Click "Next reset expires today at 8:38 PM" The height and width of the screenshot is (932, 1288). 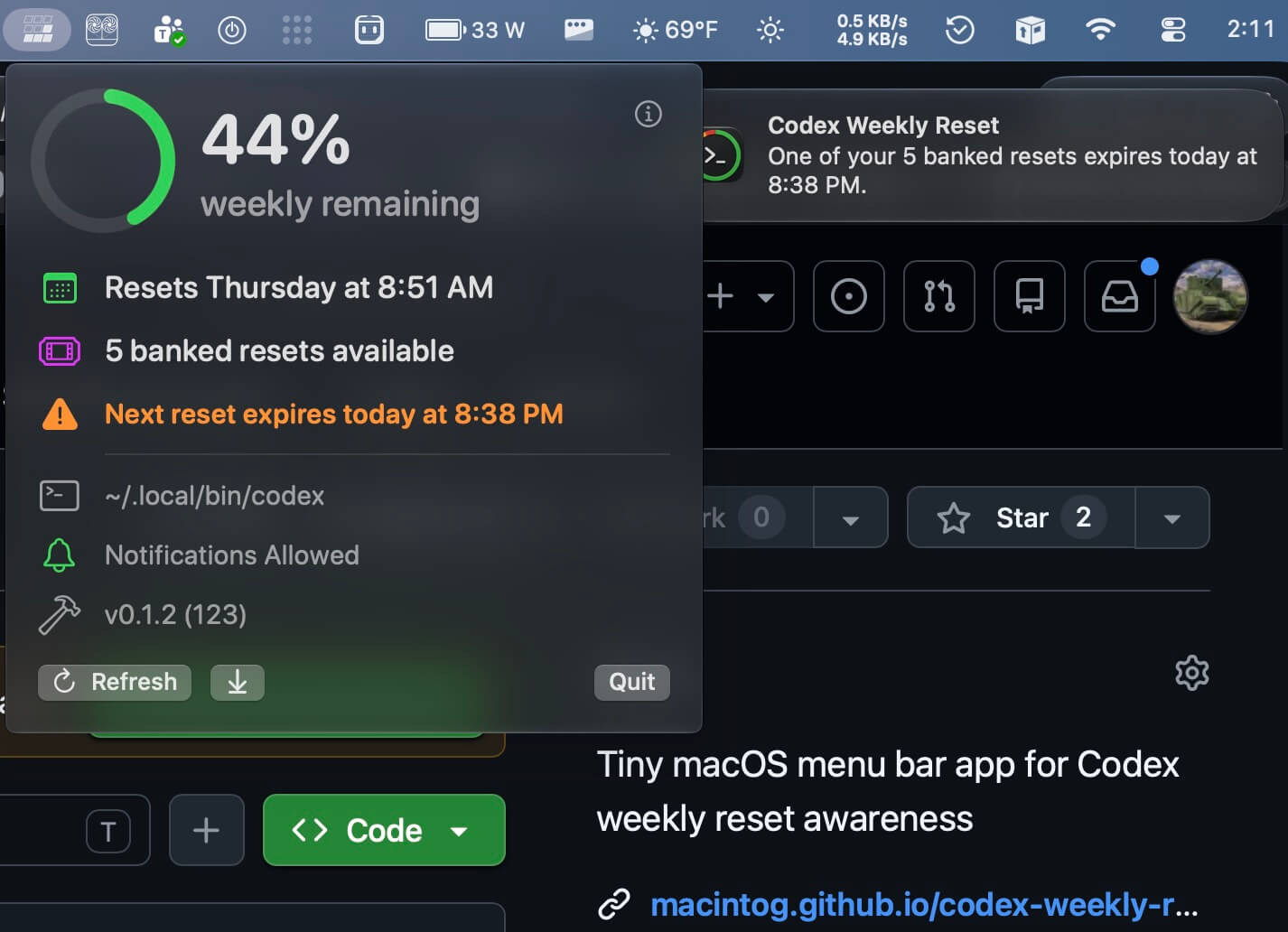[334, 414]
